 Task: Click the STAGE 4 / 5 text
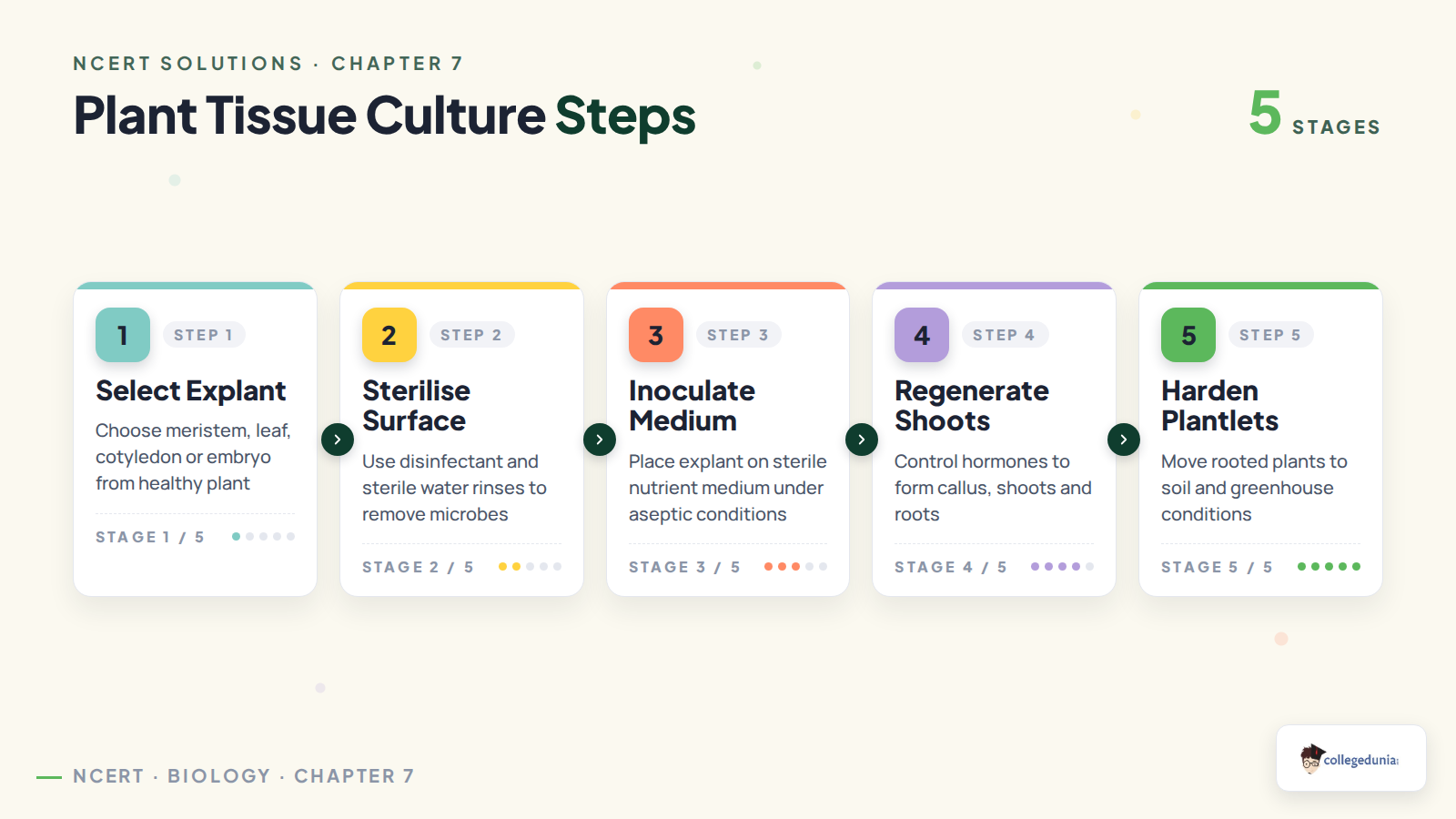pyautogui.click(x=951, y=567)
